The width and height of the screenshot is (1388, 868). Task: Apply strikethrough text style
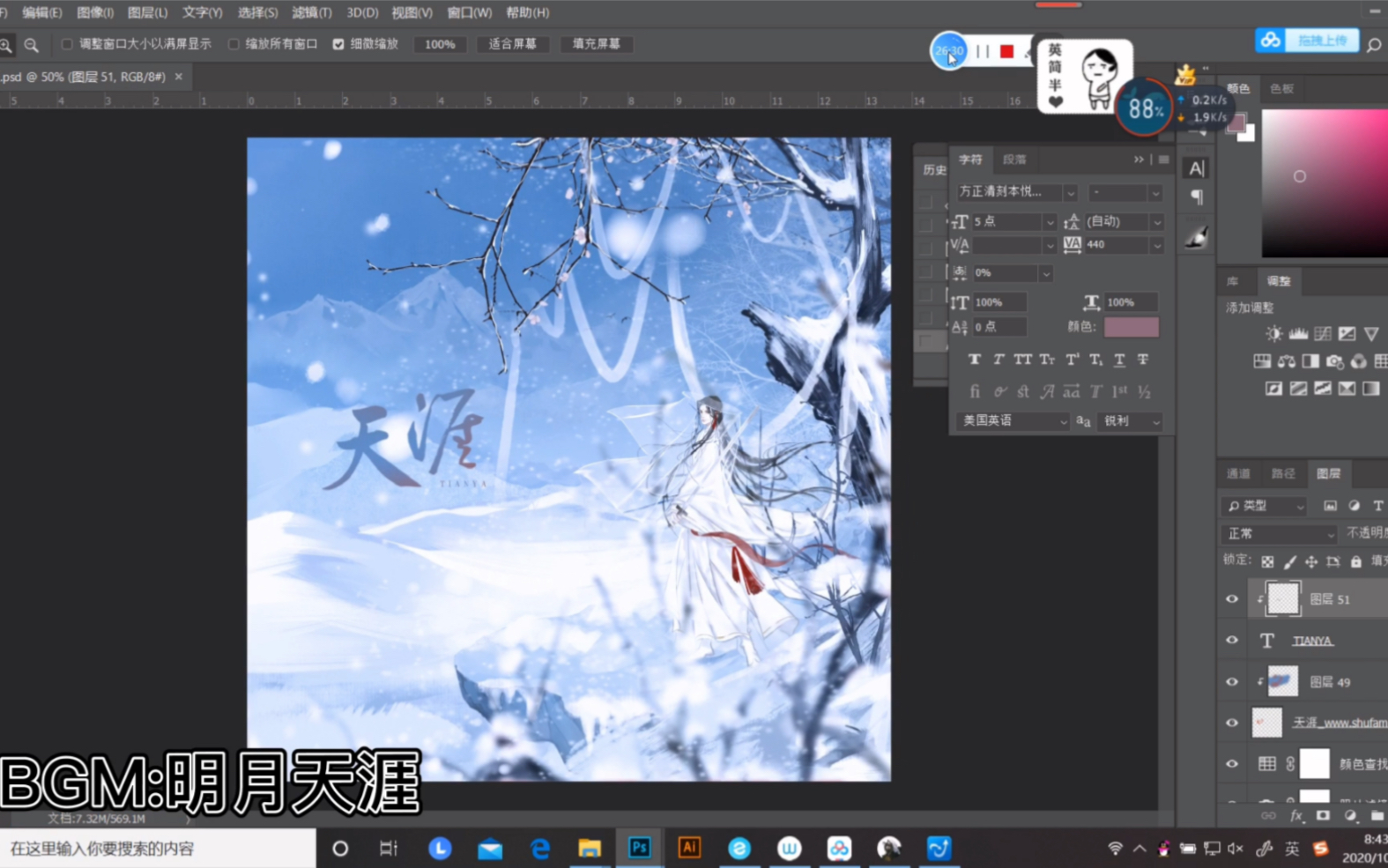[x=1143, y=360]
